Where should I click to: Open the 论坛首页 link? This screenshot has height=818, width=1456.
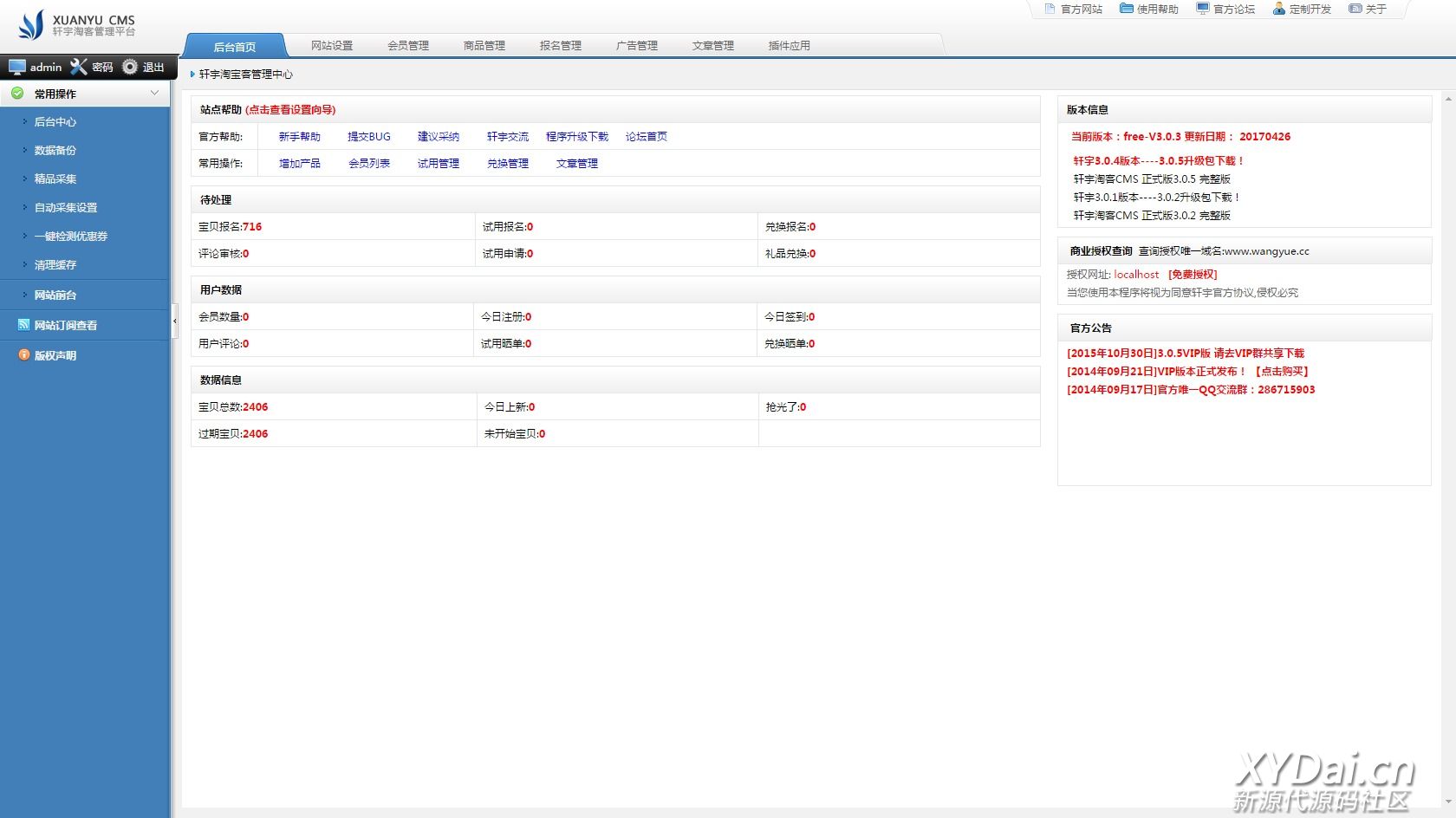[x=647, y=137]
